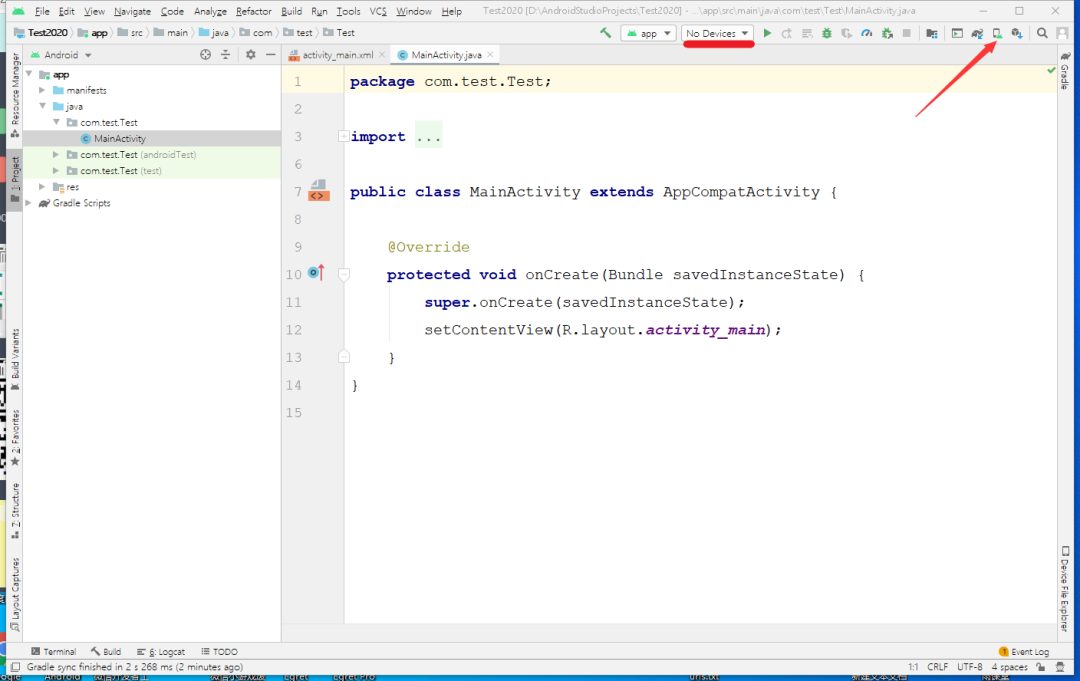Click Apply Changes and Restart Activity icon
This screenshot has height=681, width=1080.
click(x=787, y=33)
